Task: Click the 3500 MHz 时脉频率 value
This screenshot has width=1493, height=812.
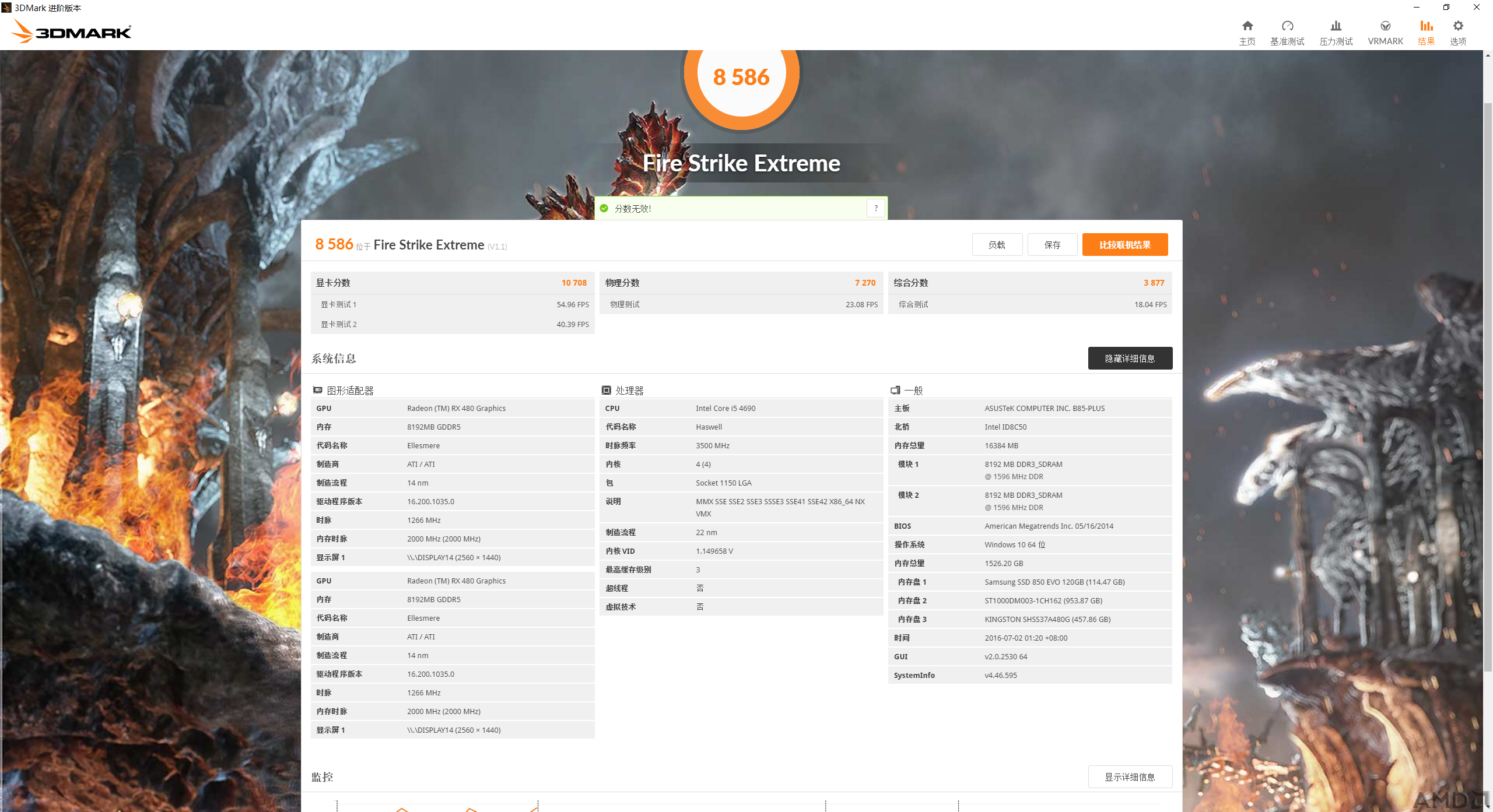Action: (x=713, y=445)
